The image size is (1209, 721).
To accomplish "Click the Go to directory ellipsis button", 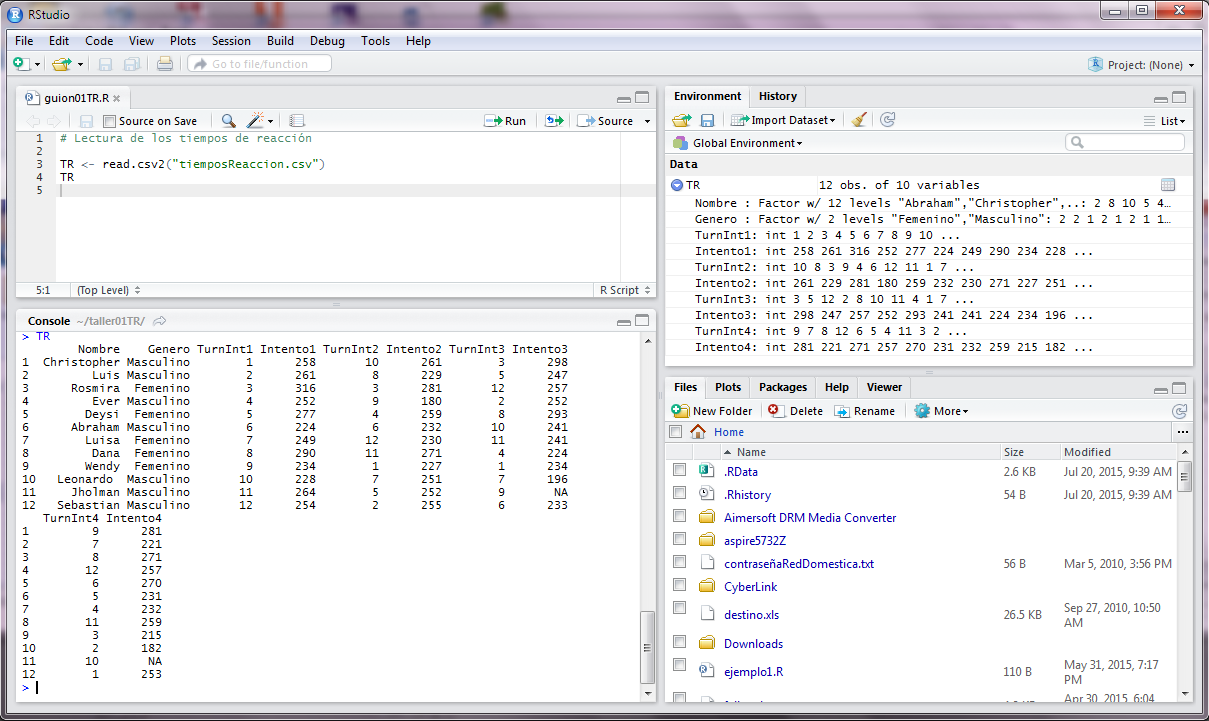I will tap(1183, 432).
